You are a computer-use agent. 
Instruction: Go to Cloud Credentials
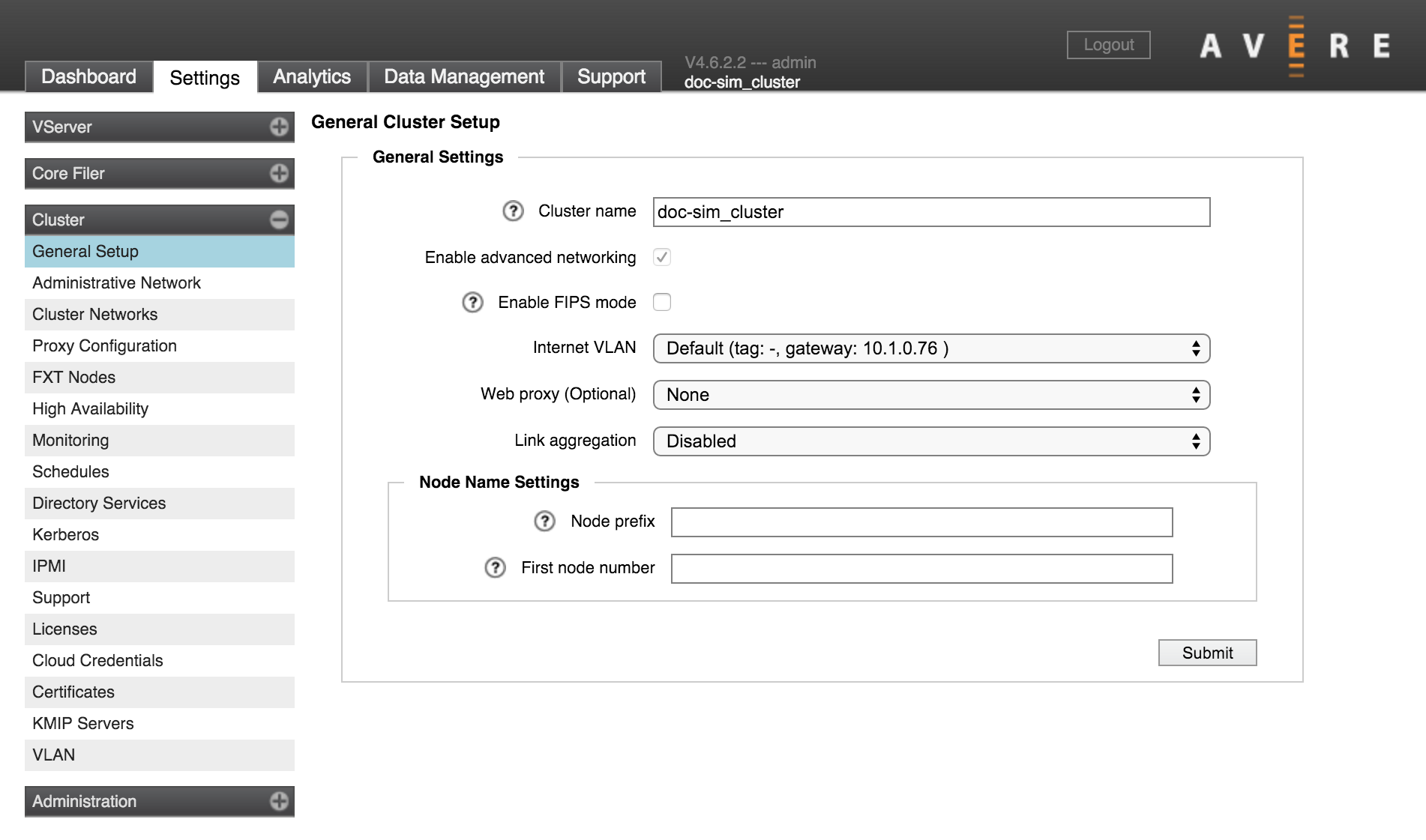160,661
